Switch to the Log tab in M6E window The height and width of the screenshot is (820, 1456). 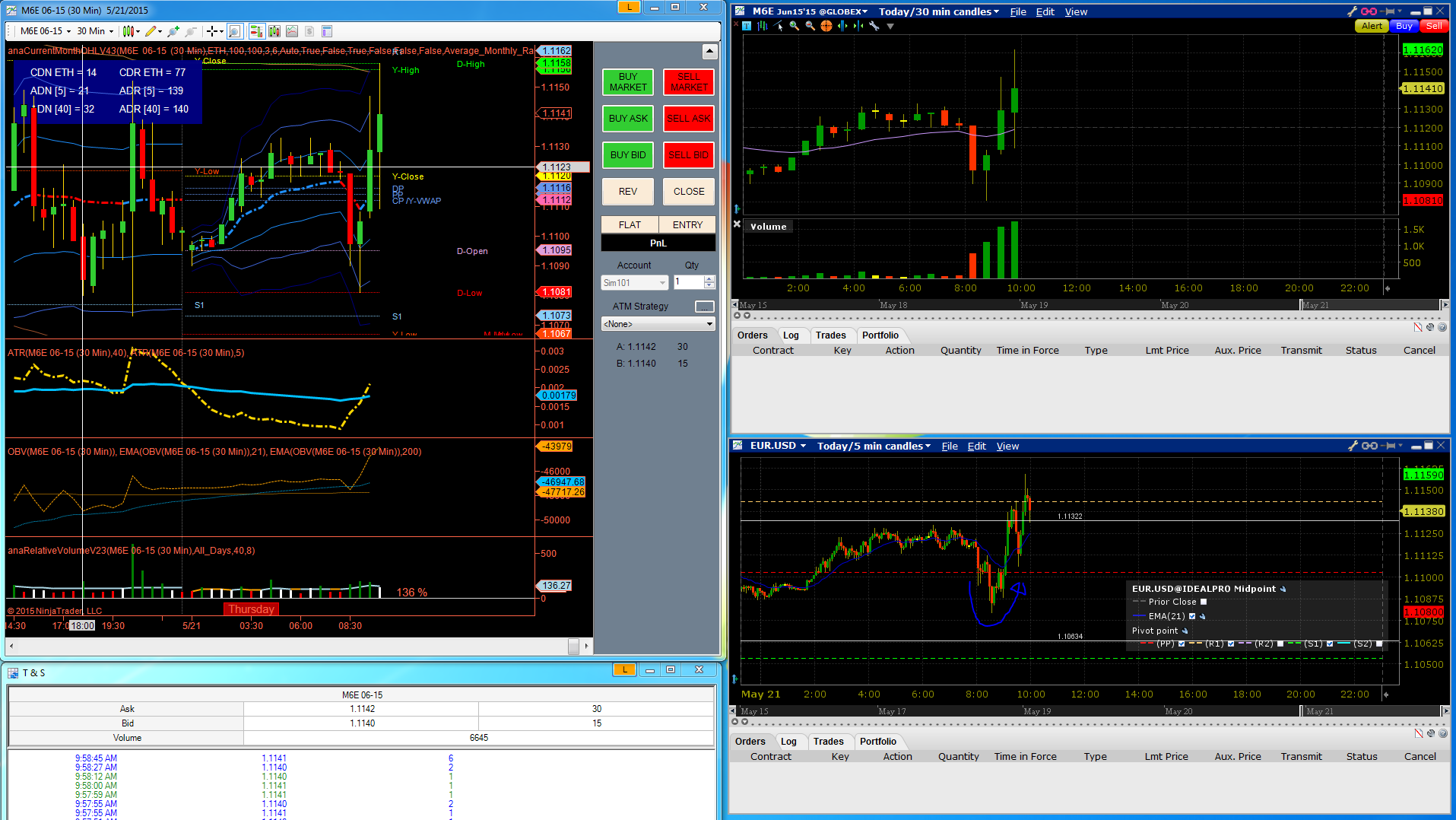tap(791, 335)
